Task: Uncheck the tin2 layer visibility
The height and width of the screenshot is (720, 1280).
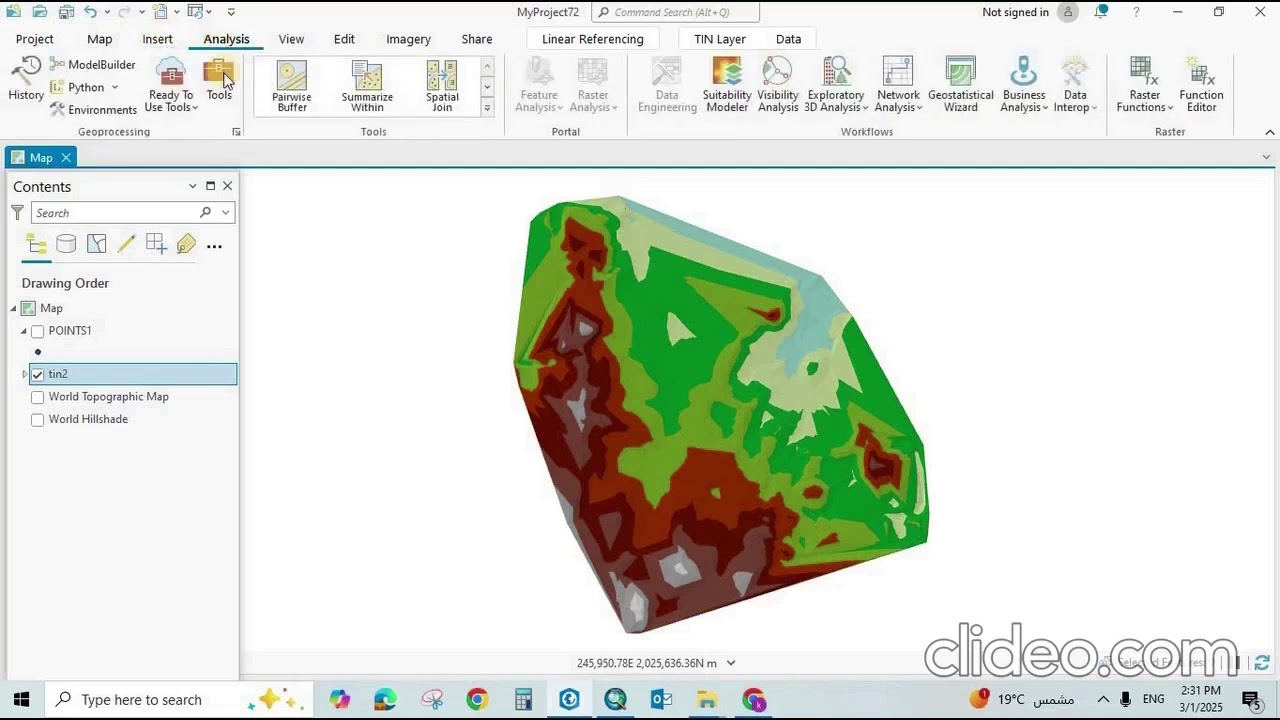Action: pos(38,374)
